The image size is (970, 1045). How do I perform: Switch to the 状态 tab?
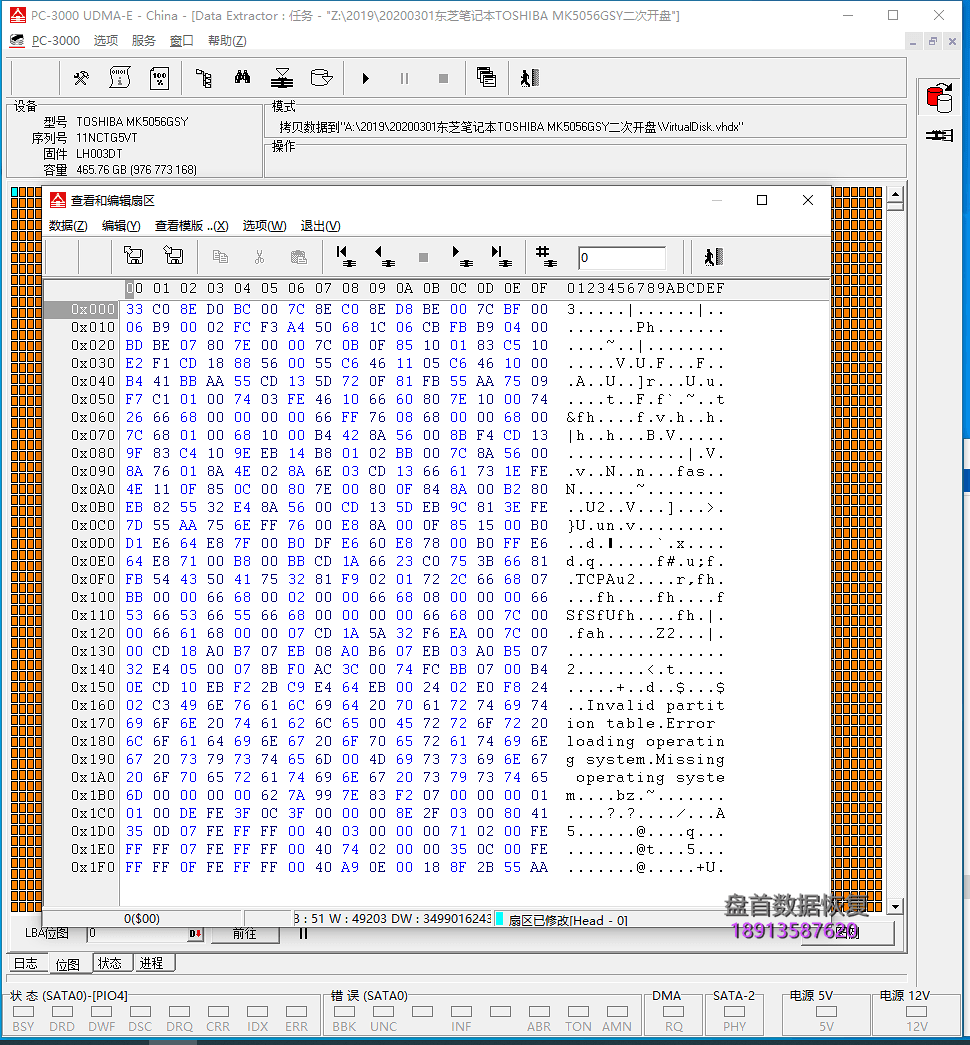[x=110, y=963]
